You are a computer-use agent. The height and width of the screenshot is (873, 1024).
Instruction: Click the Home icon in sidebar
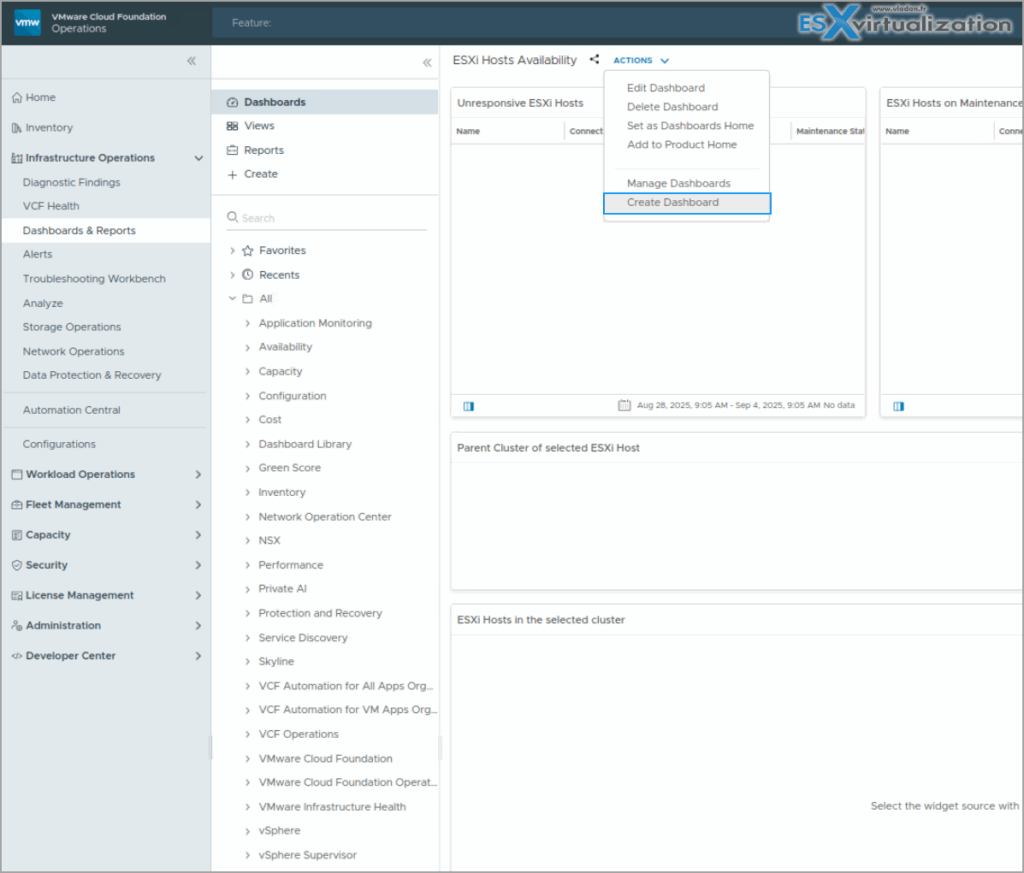17,98
